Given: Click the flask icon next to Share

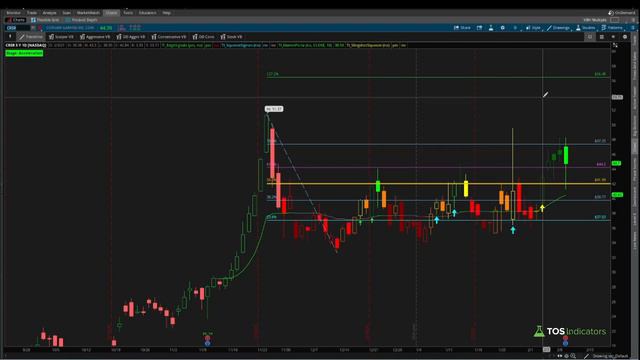Looking at the screenshot, I should pyautogui.click(x=491, y=28).
